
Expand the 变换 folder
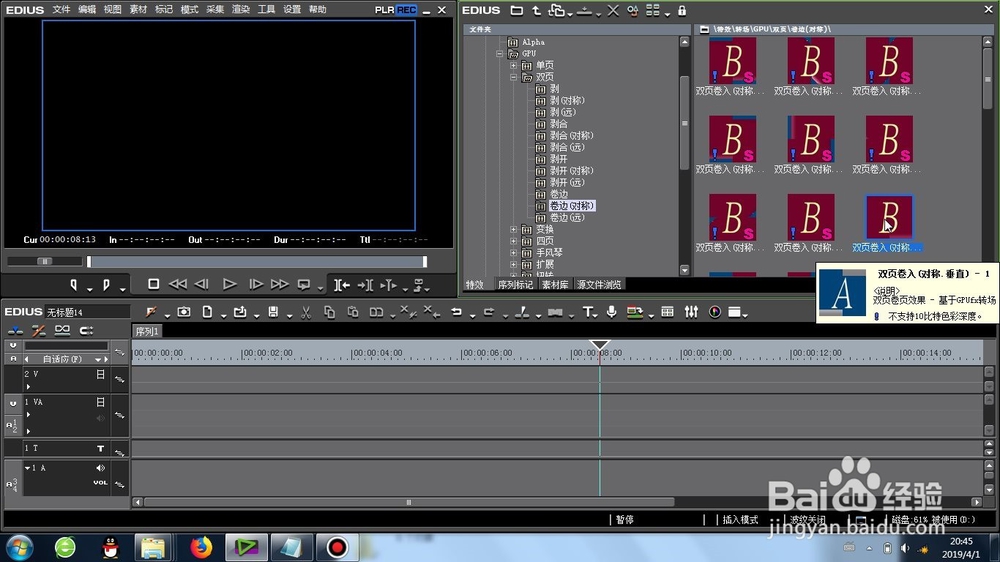click(513, 229)
